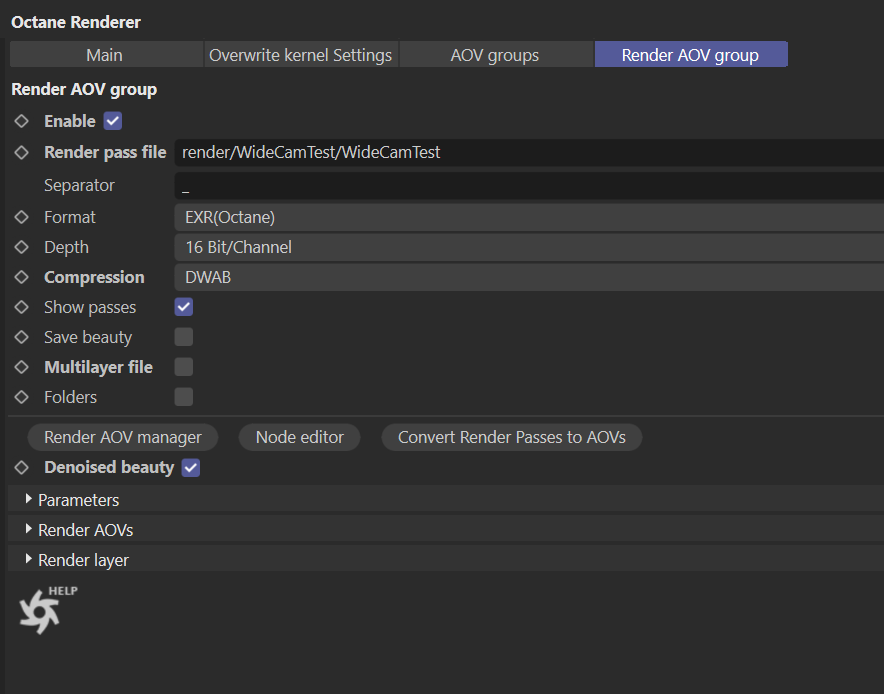Click Convert Render Passes to AOVs button
884x694 pixels.
[x=511, y=437]
